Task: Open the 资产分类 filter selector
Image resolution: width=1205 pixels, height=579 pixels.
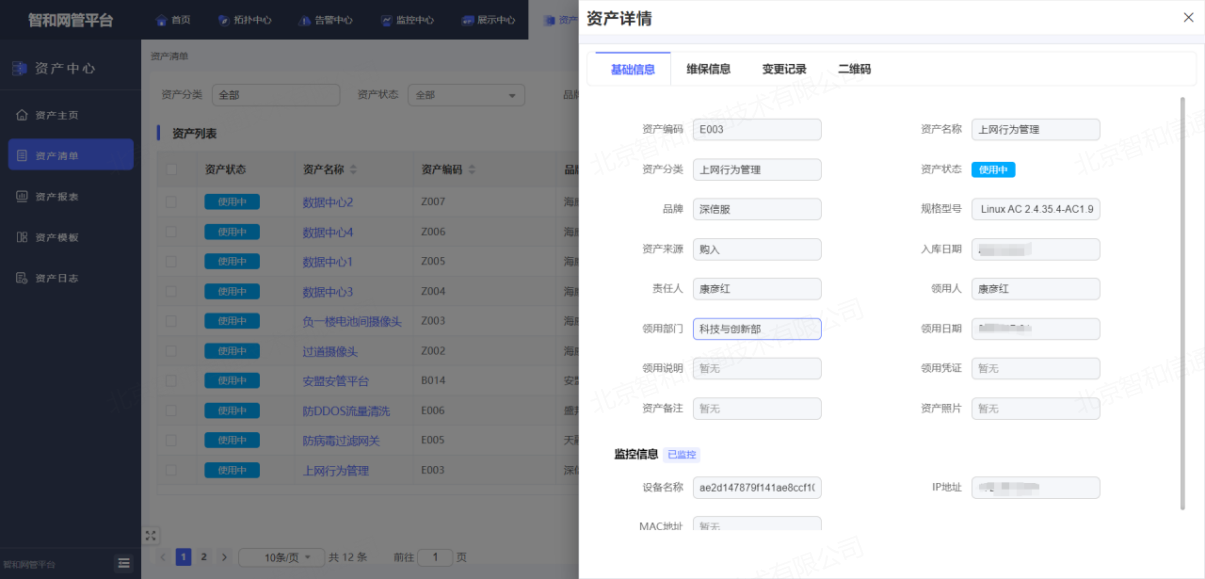Action: (x=276, y=95)
